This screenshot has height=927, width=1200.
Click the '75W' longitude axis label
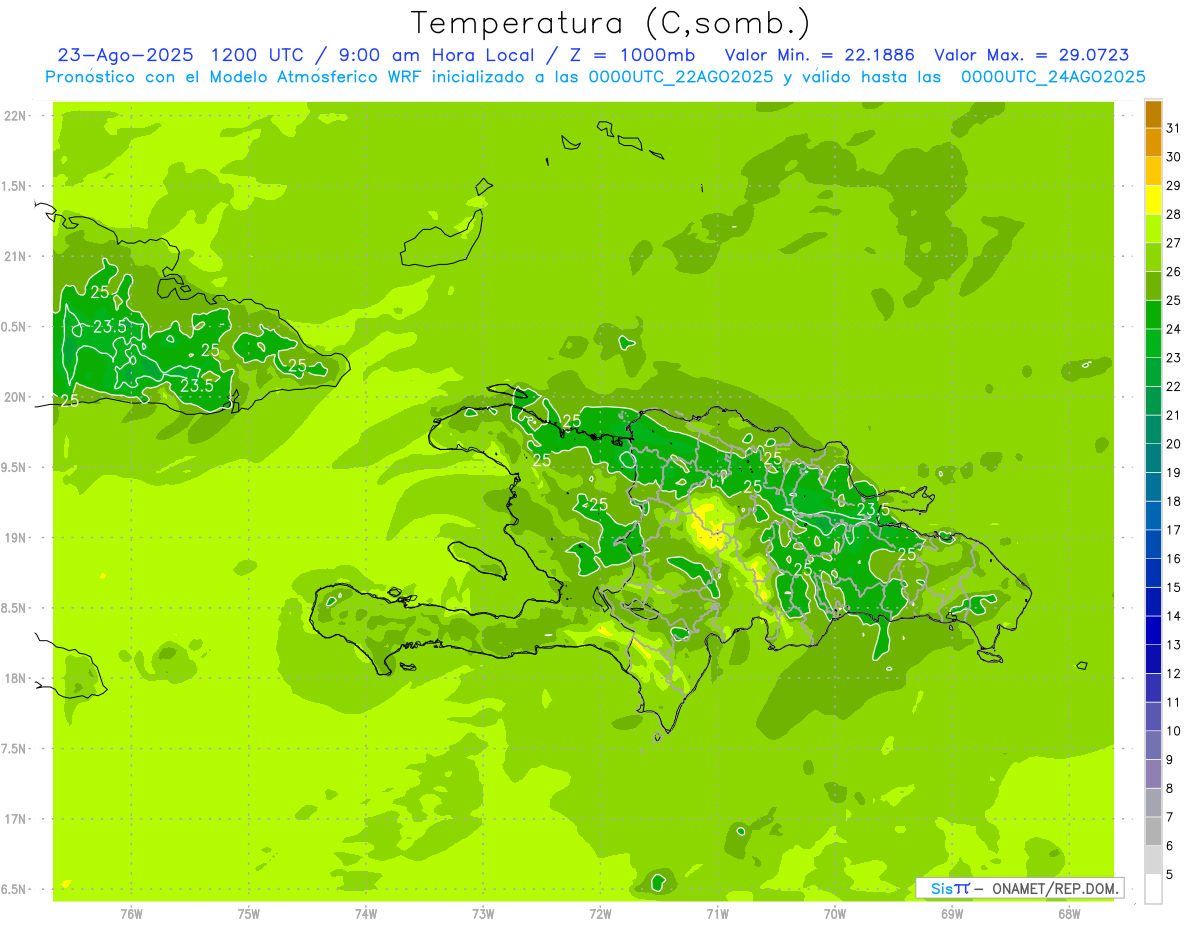tap(249, 914)
